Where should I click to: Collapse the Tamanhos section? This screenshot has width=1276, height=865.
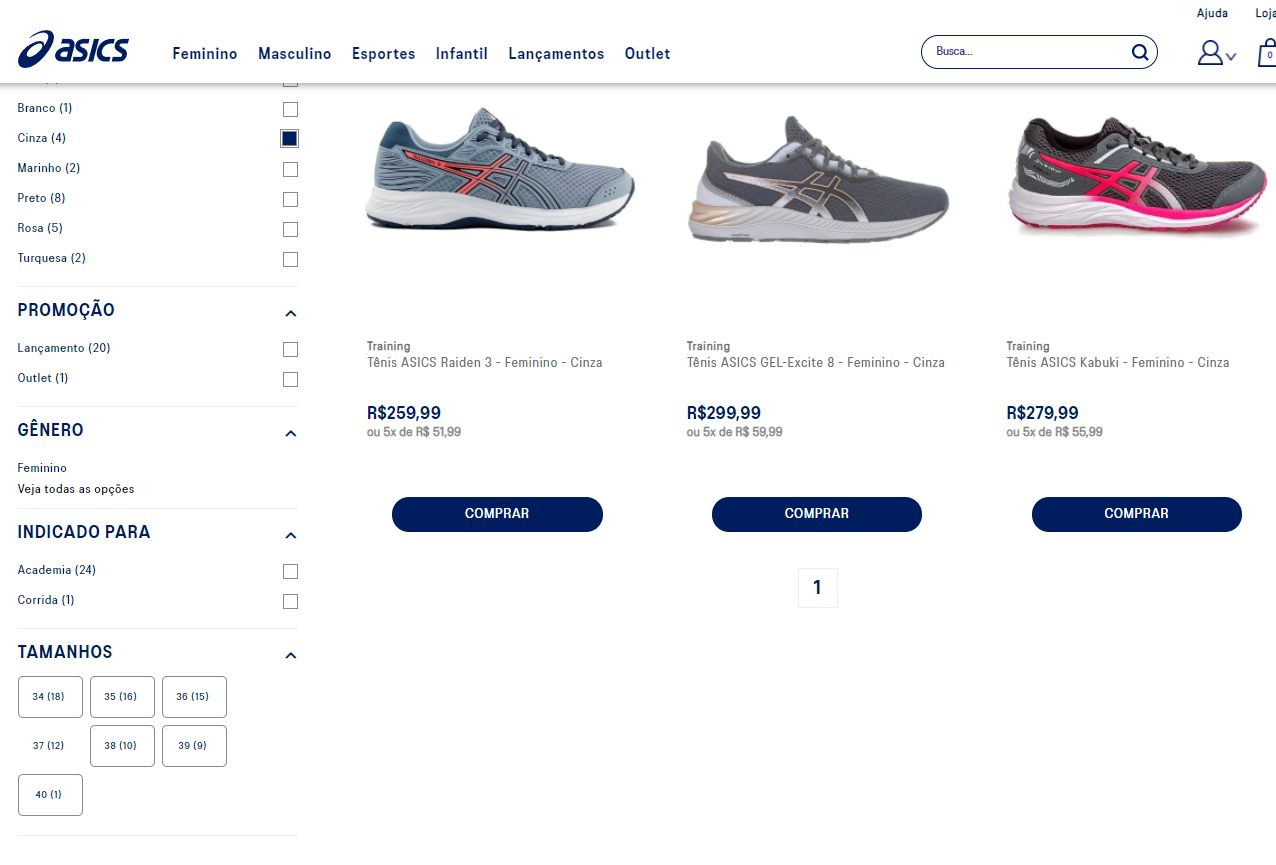tap(291, 655)
